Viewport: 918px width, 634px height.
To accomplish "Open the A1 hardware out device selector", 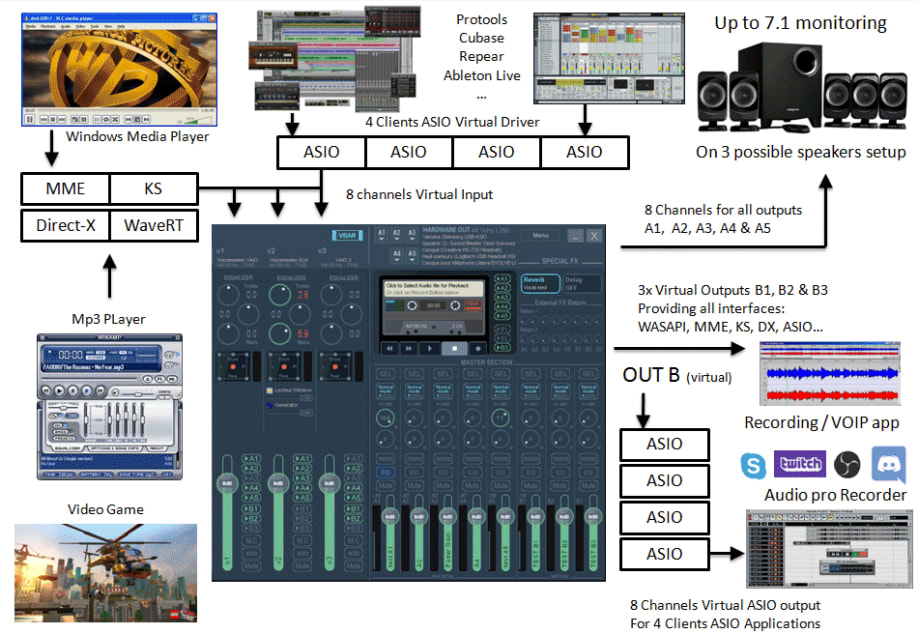I will point(381,235).
